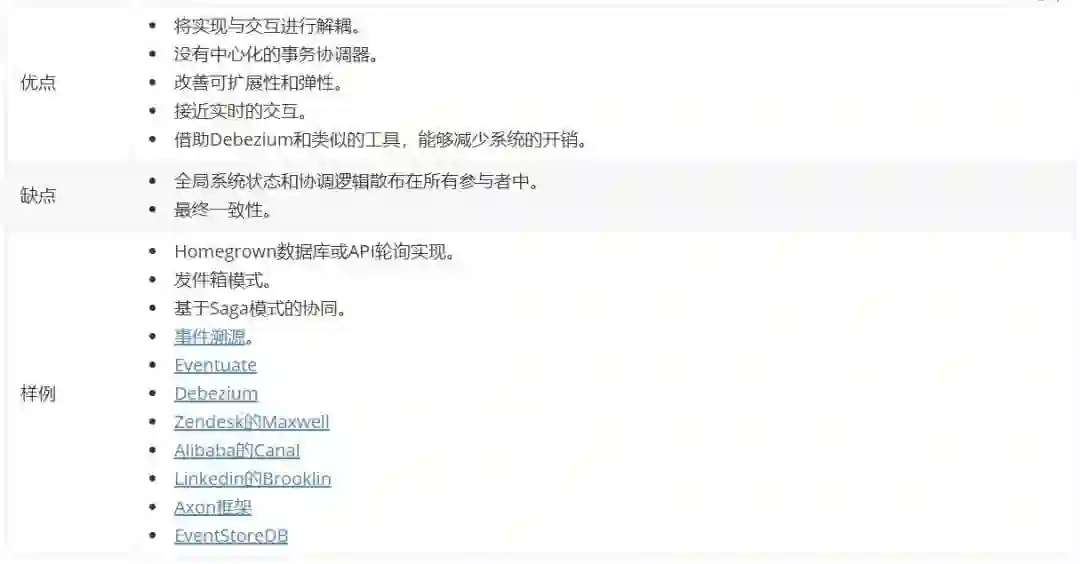Screen dimensions: 1080x564
Task: Open the Alibaba的Canal link
Action: (237, 450)
